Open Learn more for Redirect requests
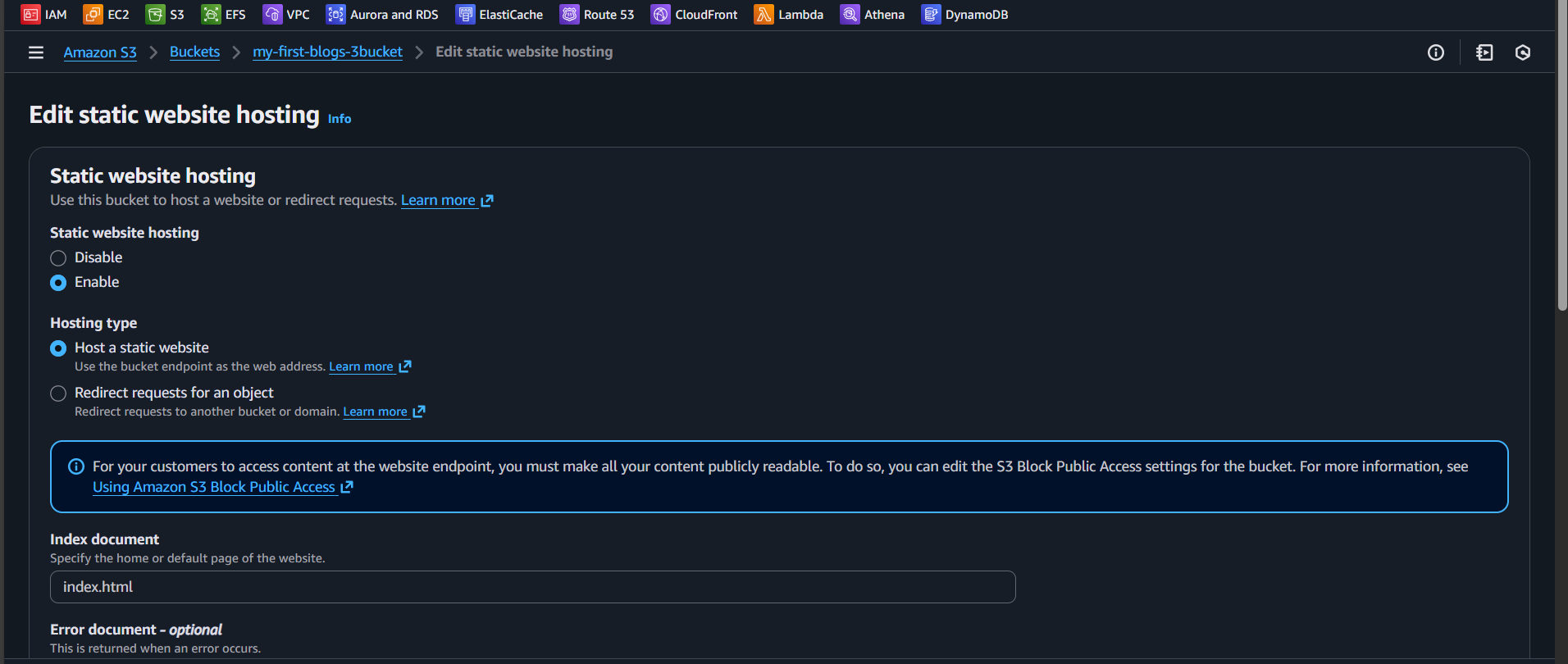The width and height of the screenshot is (1568, 664). point(384,412)
